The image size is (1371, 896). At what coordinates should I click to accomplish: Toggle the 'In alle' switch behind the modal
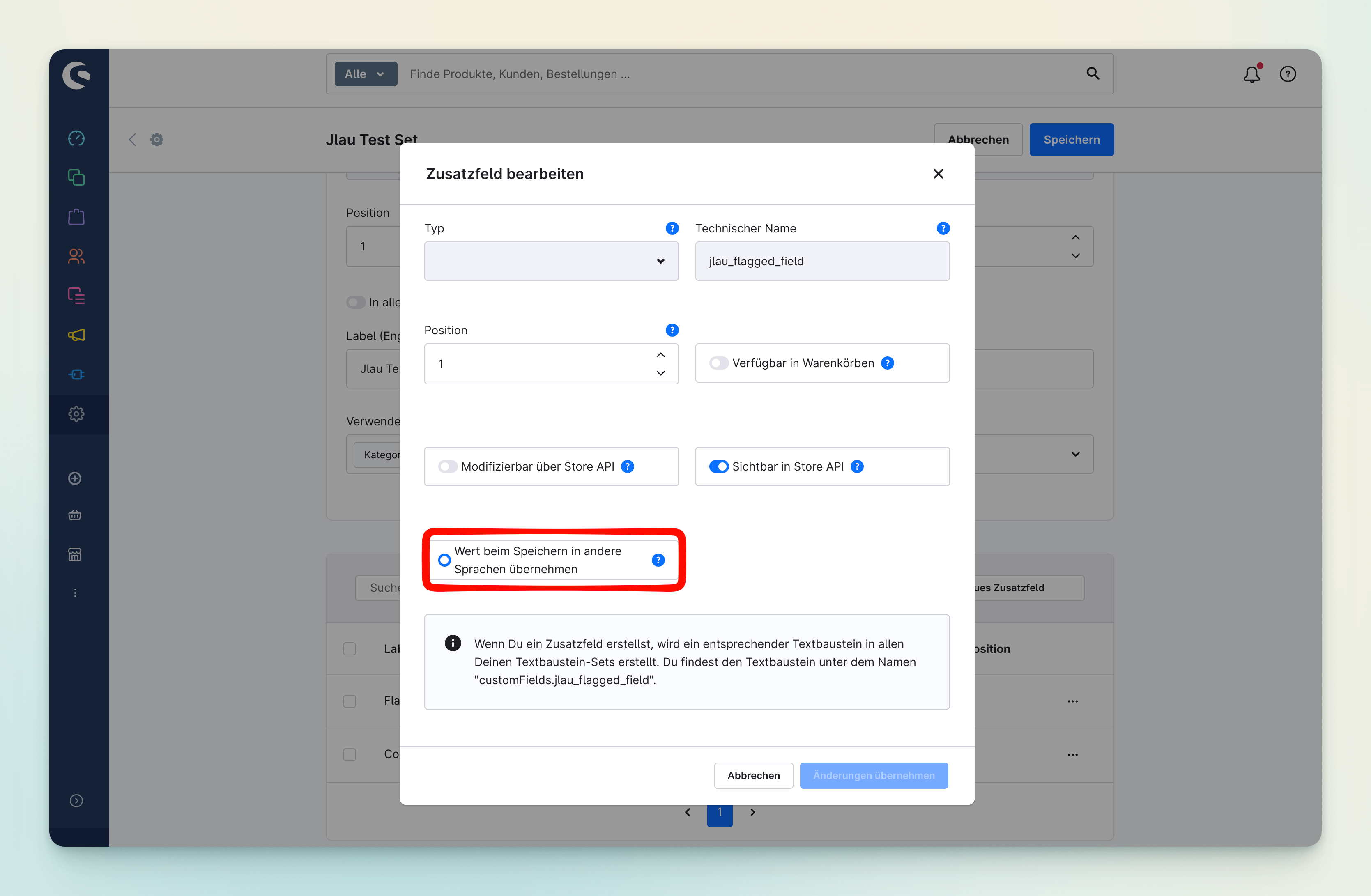(356, 302)
